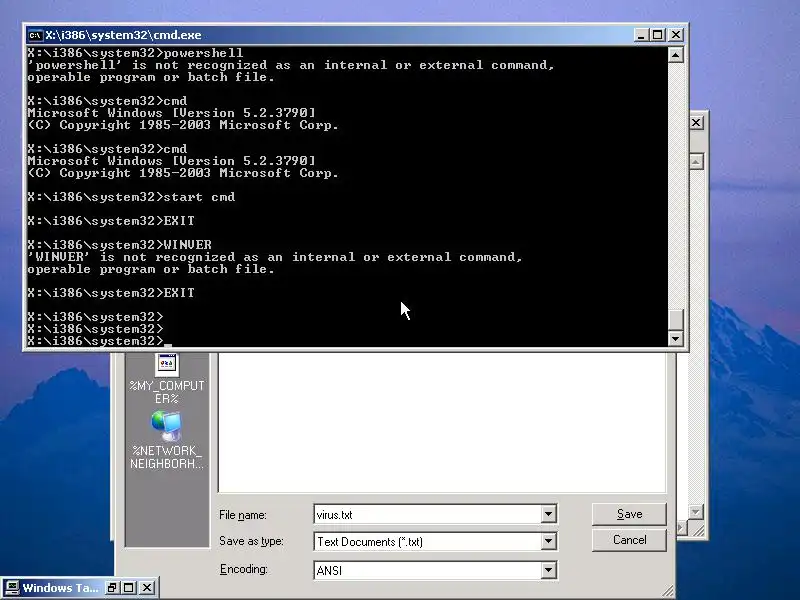800x600 pixels.
Task: Click the 'Save as type:' label
Action: [x=251, y=541]
